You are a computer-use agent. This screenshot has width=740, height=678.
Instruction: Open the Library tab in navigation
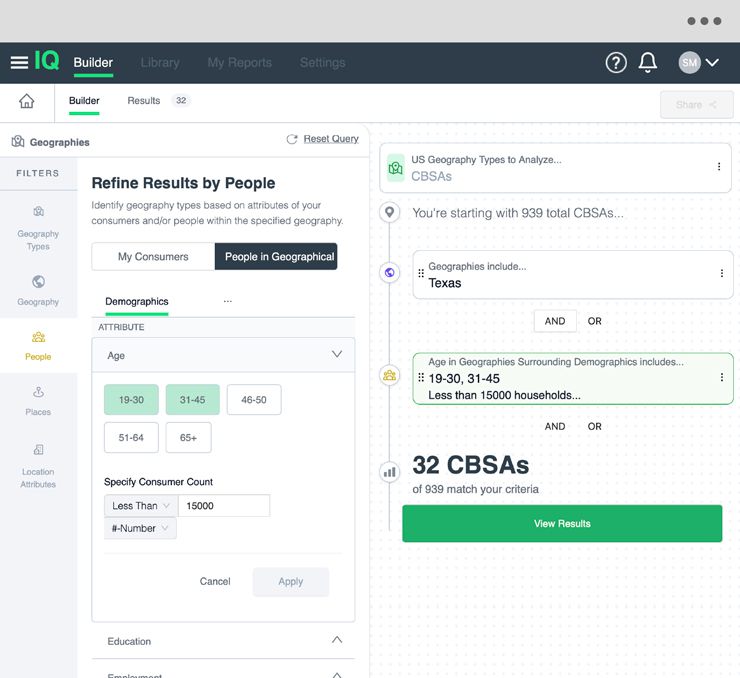160,63
